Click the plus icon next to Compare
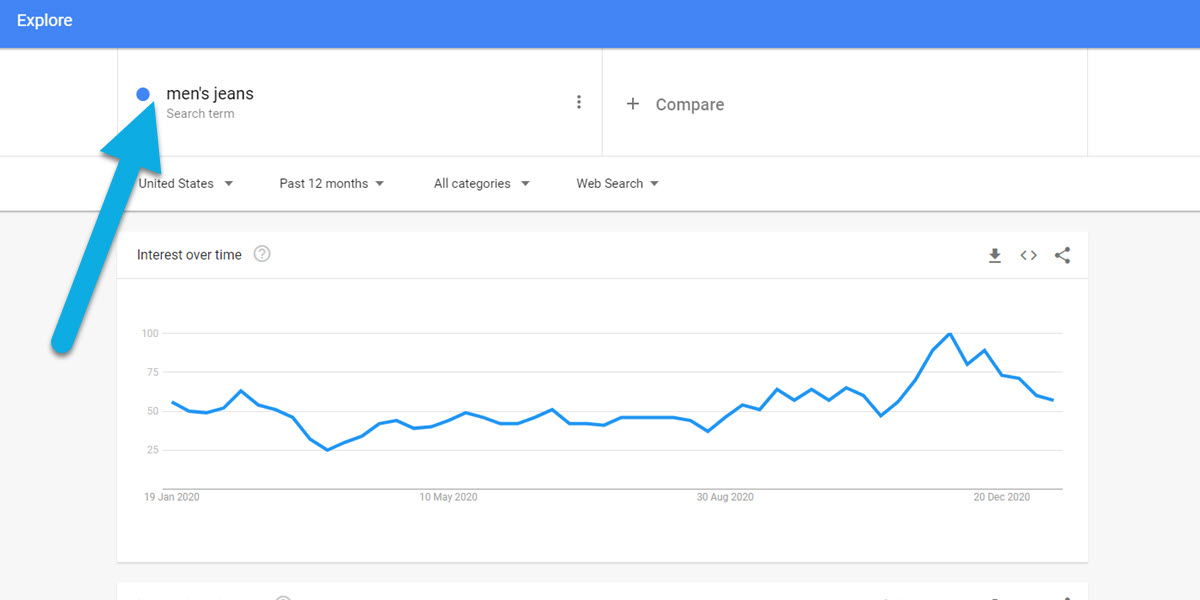Image resolution: width=1200 pixels, height=600 pixels. point(634,104)
